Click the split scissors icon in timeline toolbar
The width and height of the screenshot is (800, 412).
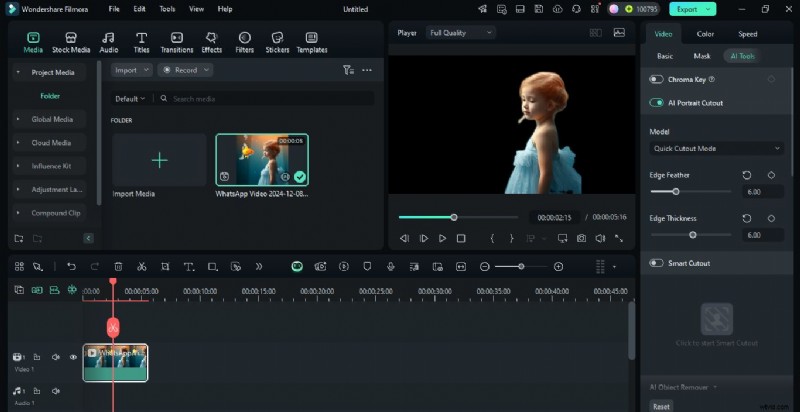coord(142,267)
